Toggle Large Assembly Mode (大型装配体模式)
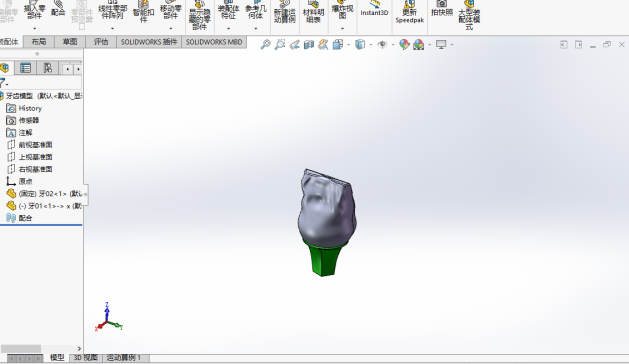Image resolution: width=629 pixels, height=364 pixels. 469,15
